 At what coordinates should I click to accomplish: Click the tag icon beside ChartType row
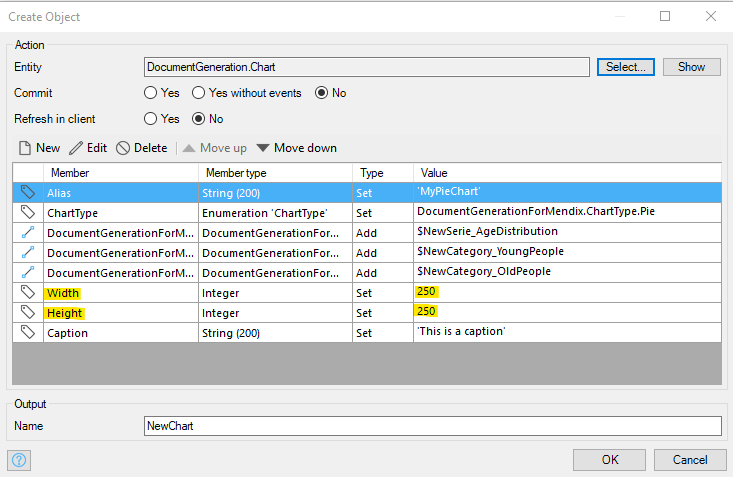[x=28, y=212]
